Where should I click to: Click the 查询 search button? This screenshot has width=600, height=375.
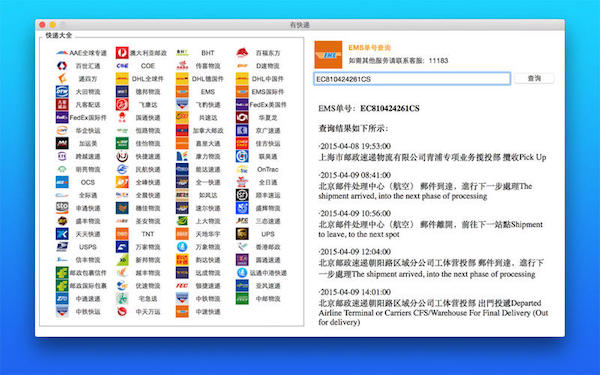pos(534,78)
